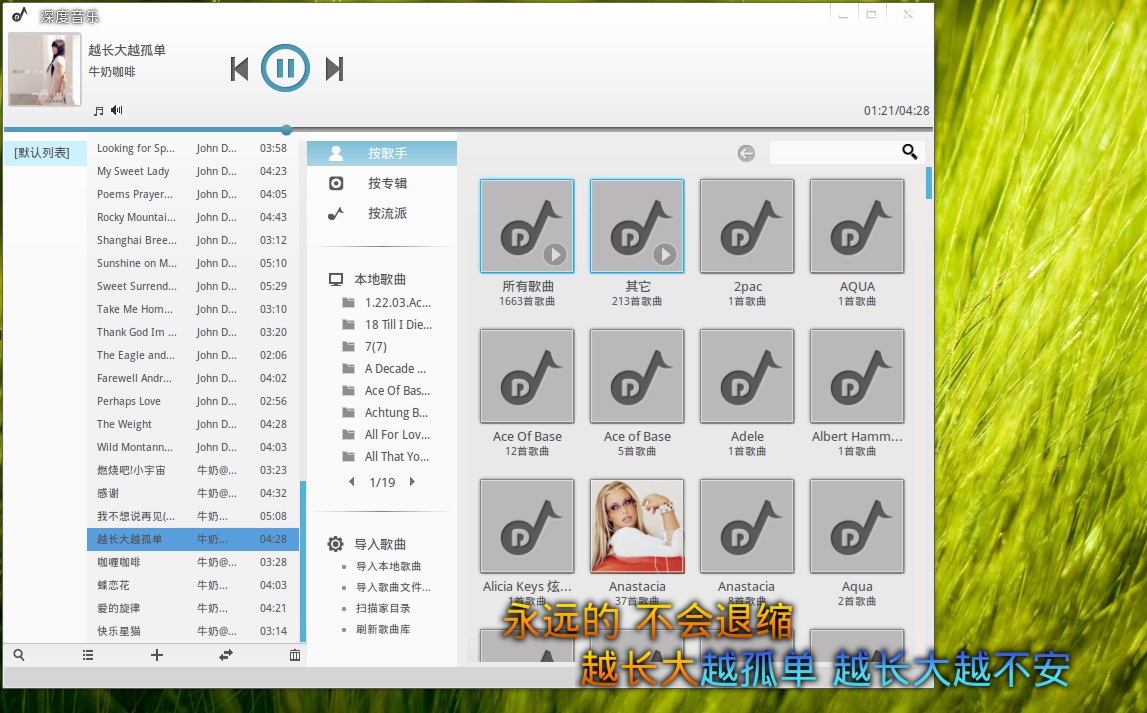Play 其它 via its play overlay
The image size is (1147, 713).
[x=664, y=254]
